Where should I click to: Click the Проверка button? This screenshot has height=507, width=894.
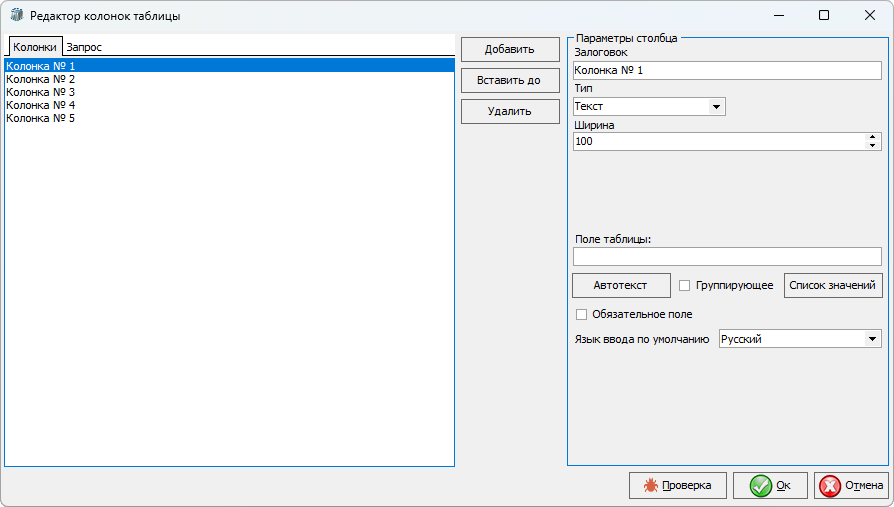click(x=678, y=485)
